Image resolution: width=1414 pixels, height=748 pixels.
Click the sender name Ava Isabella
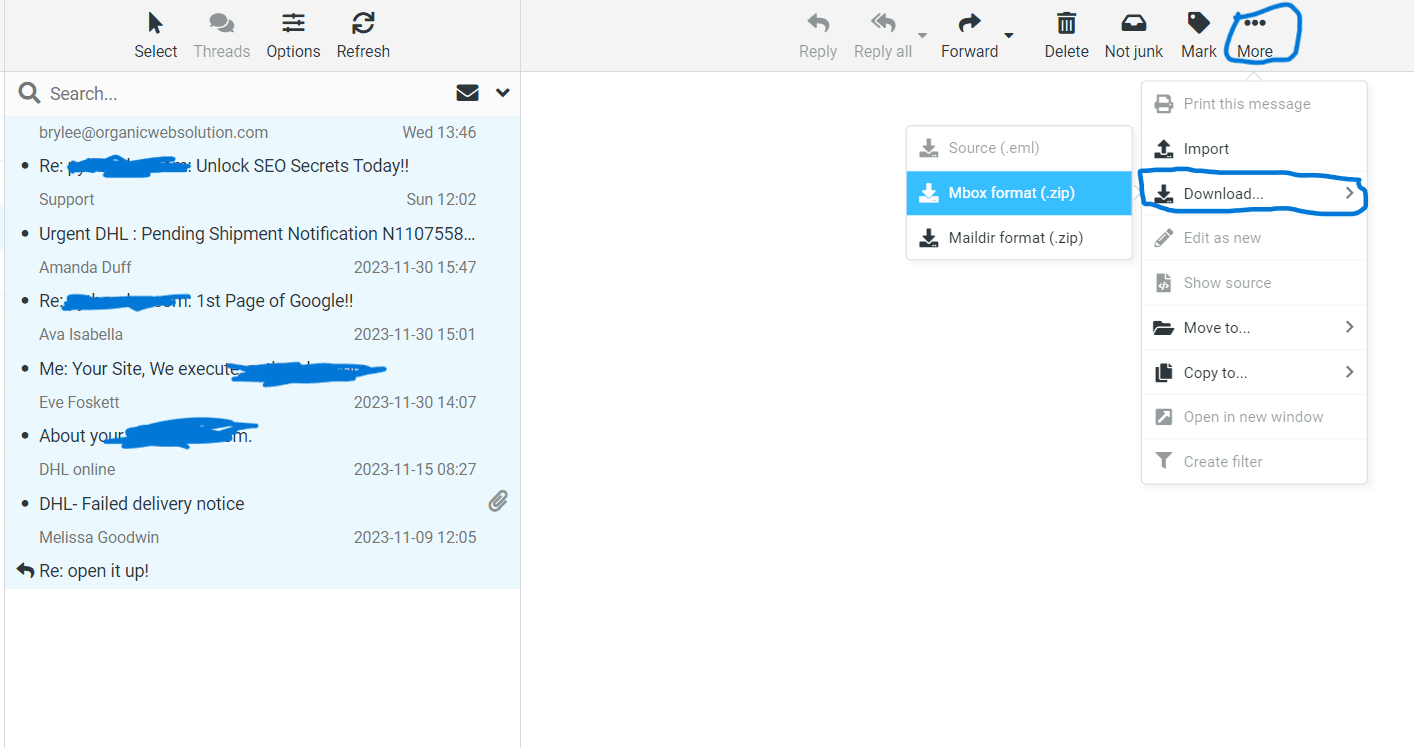(81, 334)
